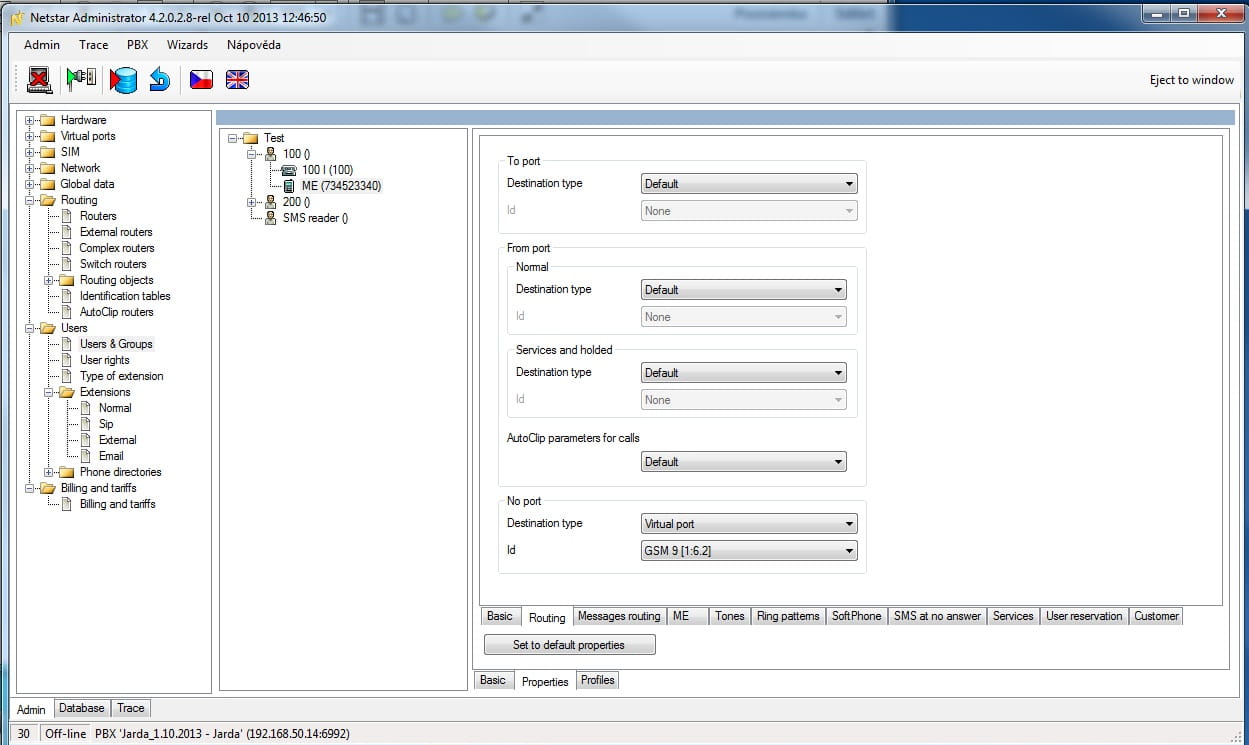Click the phone icon beside 100 I (100)
The image size is (1249, 745).
click(x=289, y=170)
